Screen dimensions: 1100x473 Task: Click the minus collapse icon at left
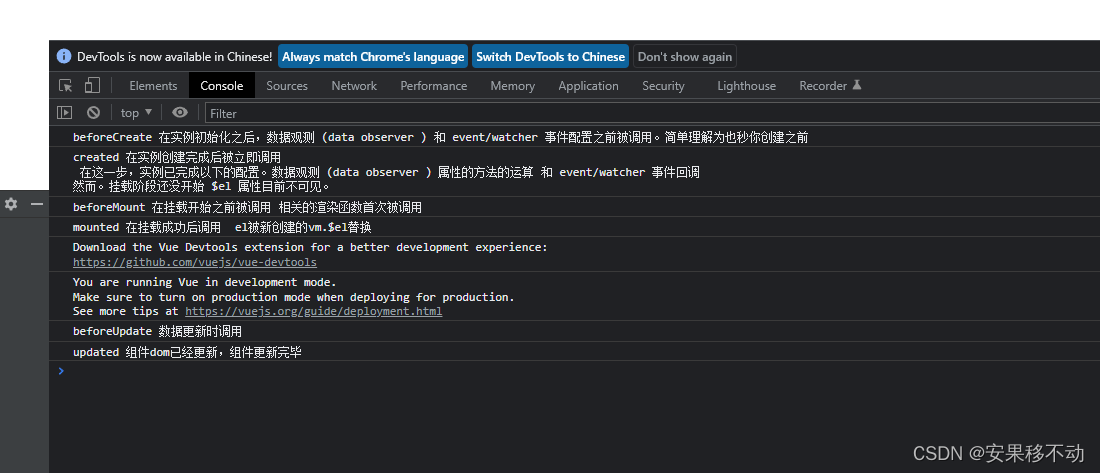coord(36,204)
